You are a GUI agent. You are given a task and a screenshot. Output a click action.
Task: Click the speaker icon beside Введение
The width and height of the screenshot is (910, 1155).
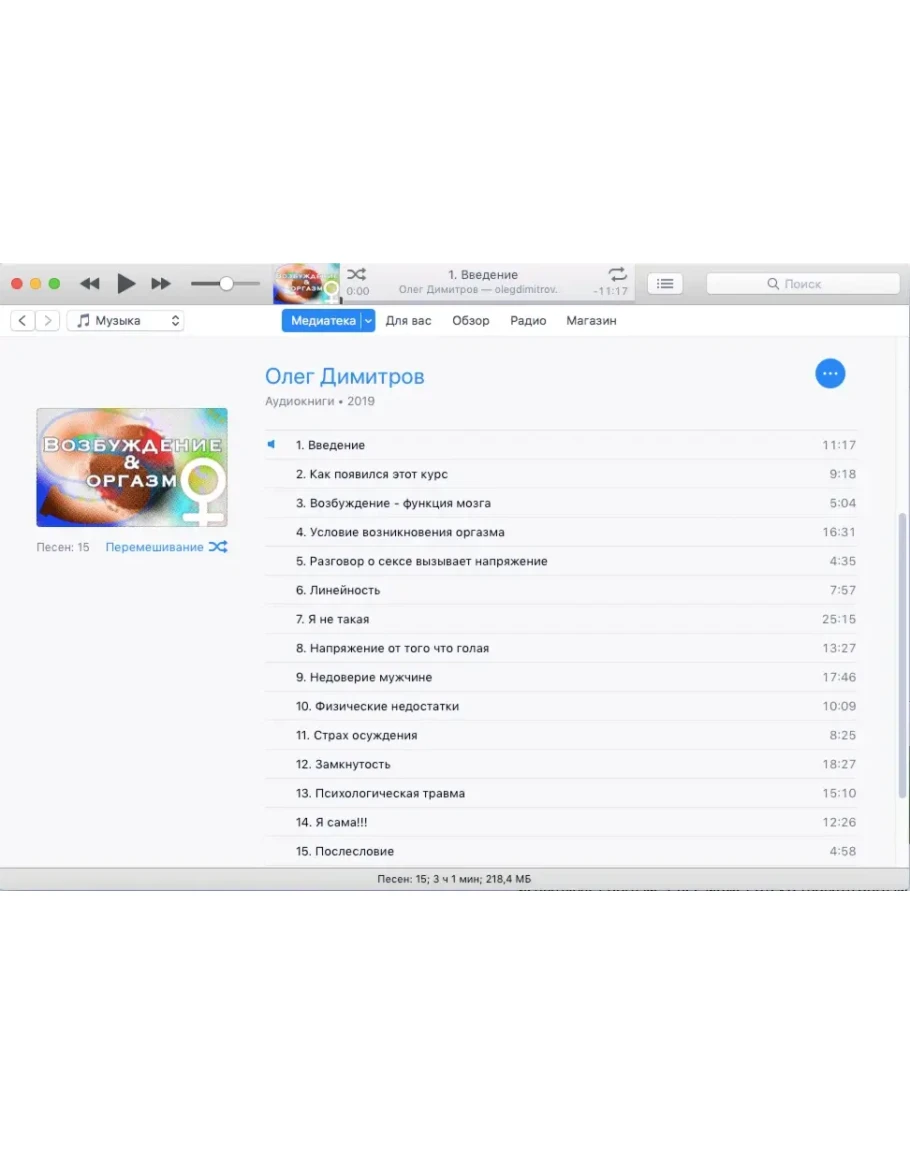[x=271, y=445]
